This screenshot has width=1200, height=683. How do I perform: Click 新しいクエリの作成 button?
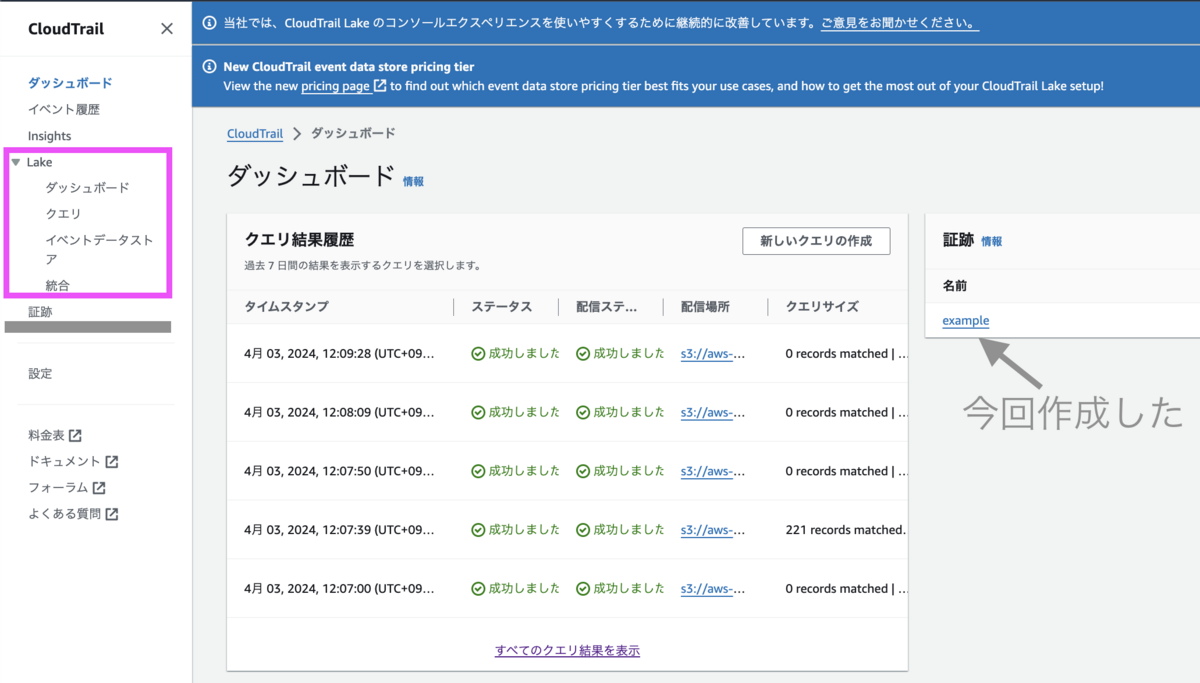(816, 241)
